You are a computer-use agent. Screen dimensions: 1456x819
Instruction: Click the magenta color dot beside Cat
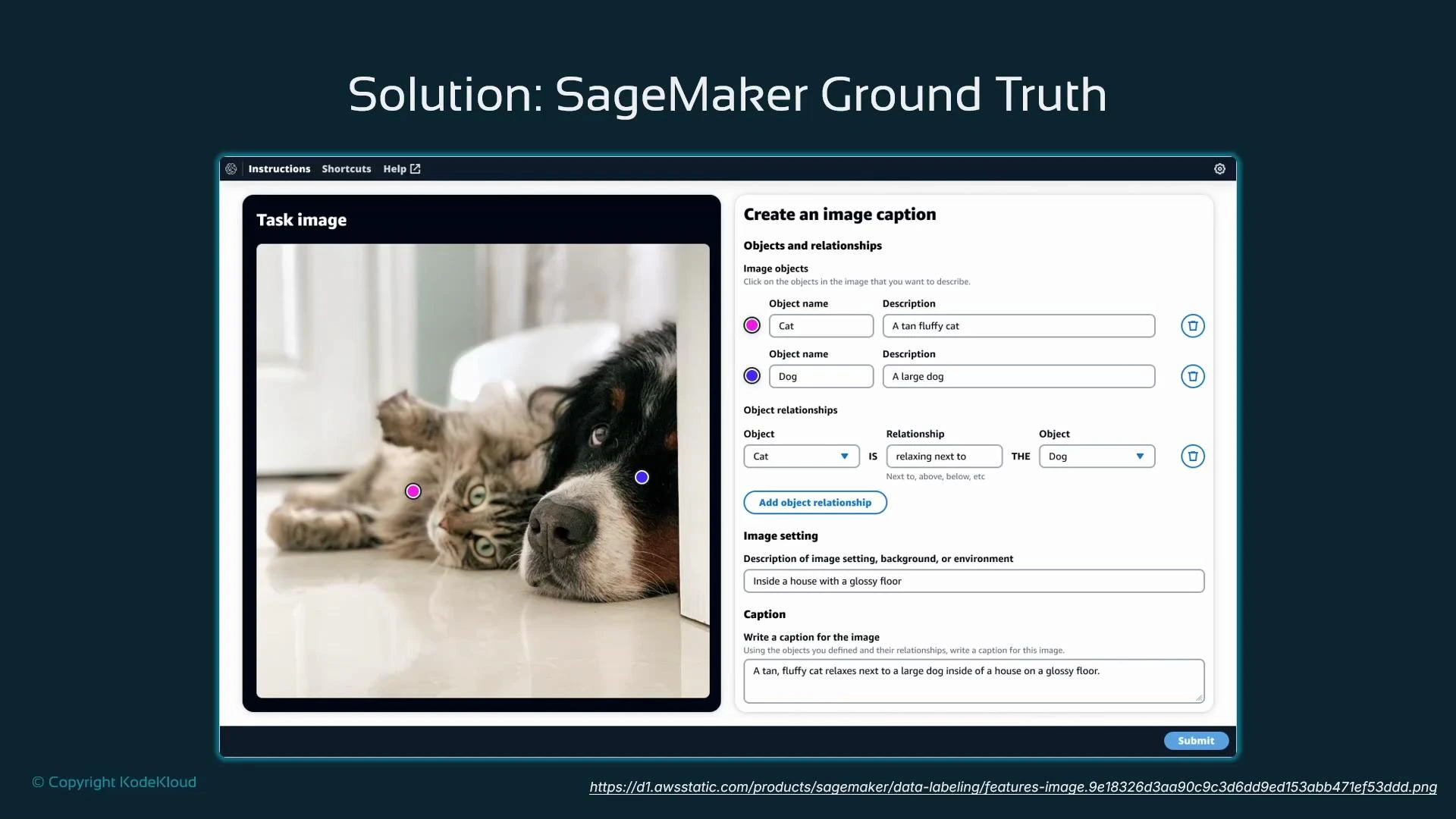pyautogui.click(x=752, y=325)
